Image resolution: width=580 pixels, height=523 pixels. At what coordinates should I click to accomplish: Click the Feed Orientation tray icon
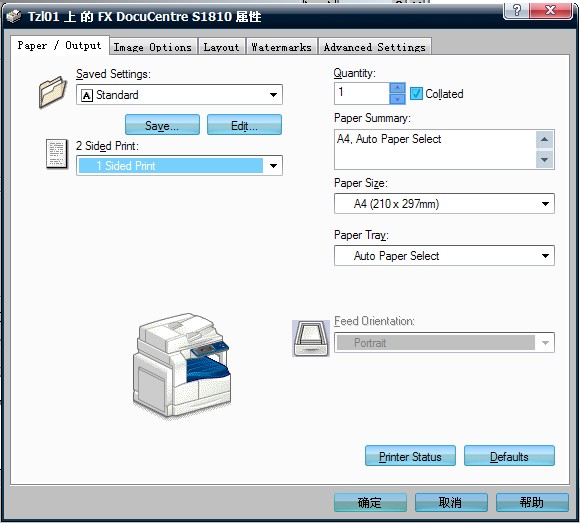pos(311,338)
